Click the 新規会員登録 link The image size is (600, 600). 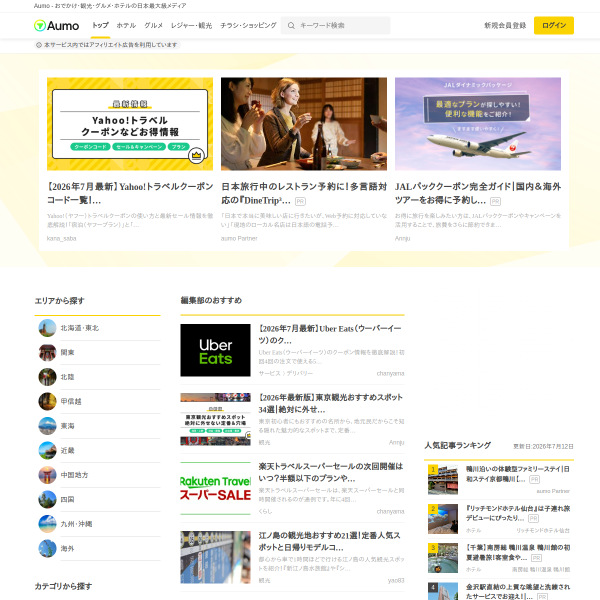(x=505, y=26)
